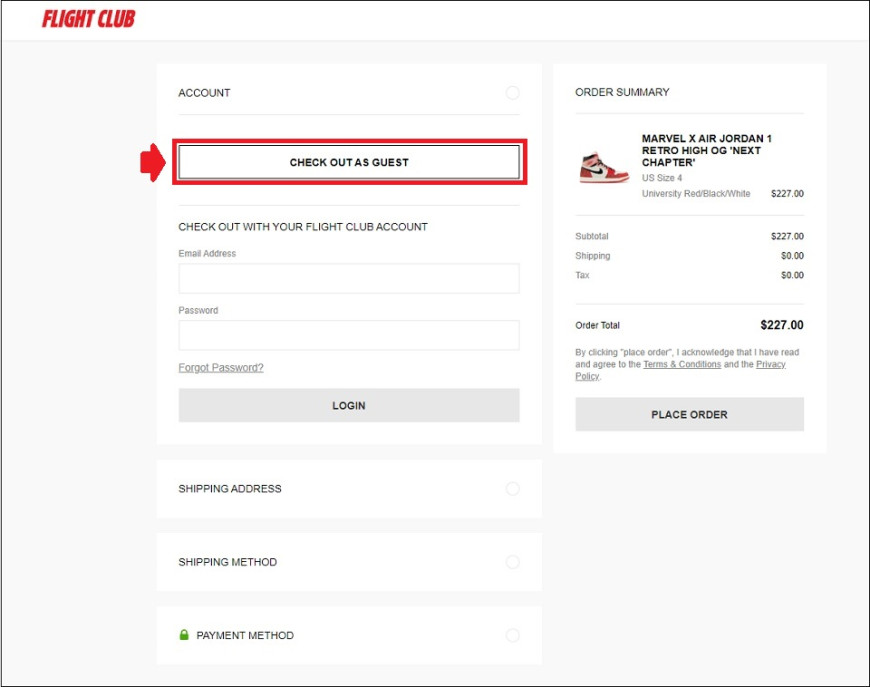This screenshot has width=870, height=687.
Task: Click the Air Jordan 1 sneaker thumbnail
Action: coord(604,167)
